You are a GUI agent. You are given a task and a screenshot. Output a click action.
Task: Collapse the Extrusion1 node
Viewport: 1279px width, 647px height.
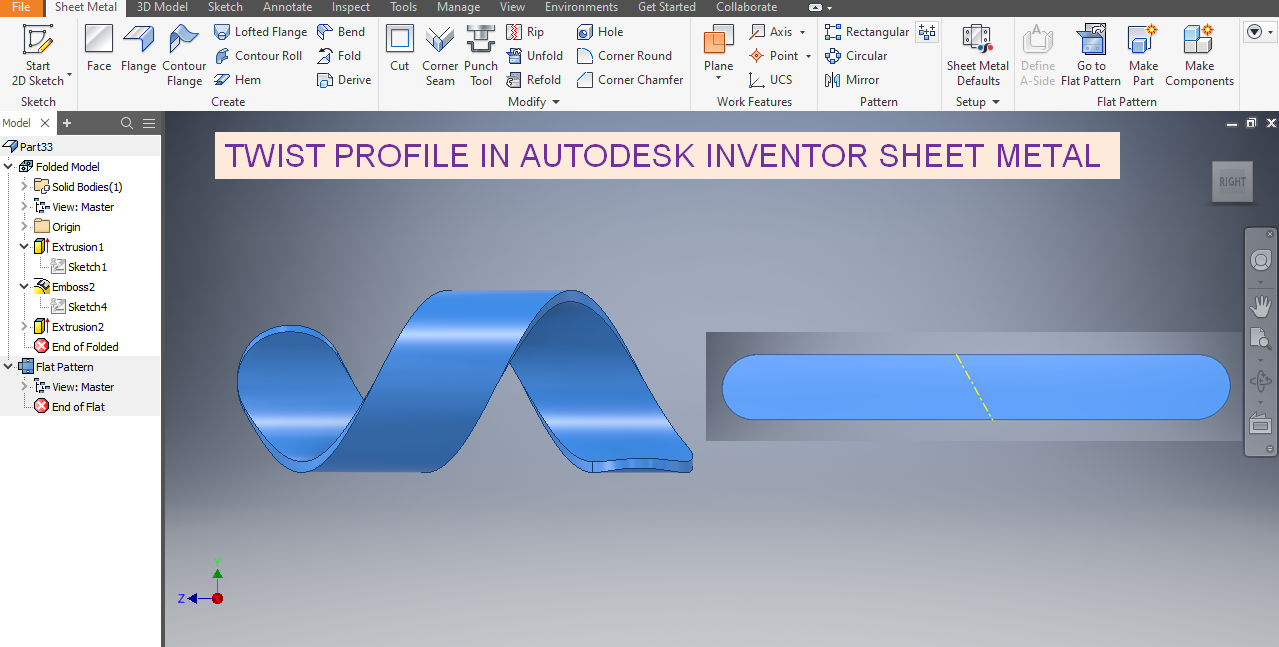pyautogui.click(x=25, y=247)
